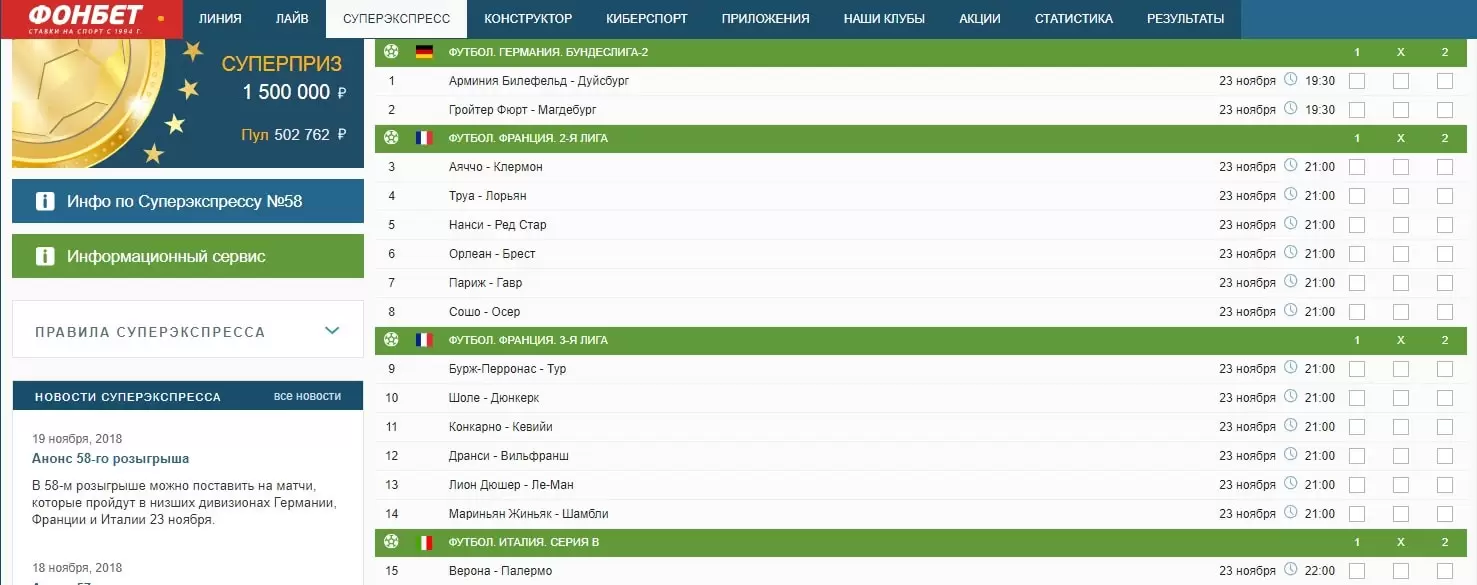Viewport: 1477px width, 585px height.
Task: Check outcome 1 for Арминия Билефельд - Дуйсбург
Action: pyautogui.click(x=1357, y=81)
